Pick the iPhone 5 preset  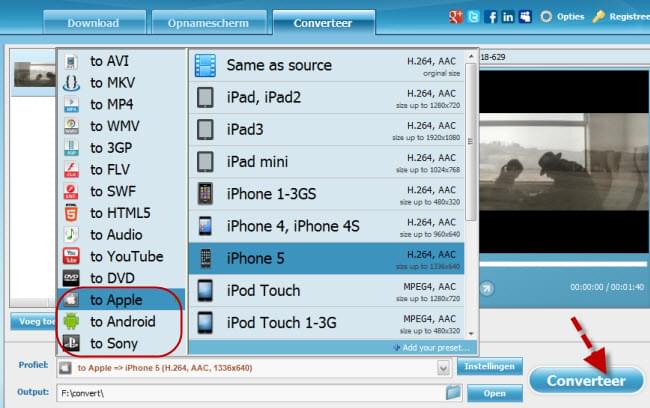click(327, 259)
